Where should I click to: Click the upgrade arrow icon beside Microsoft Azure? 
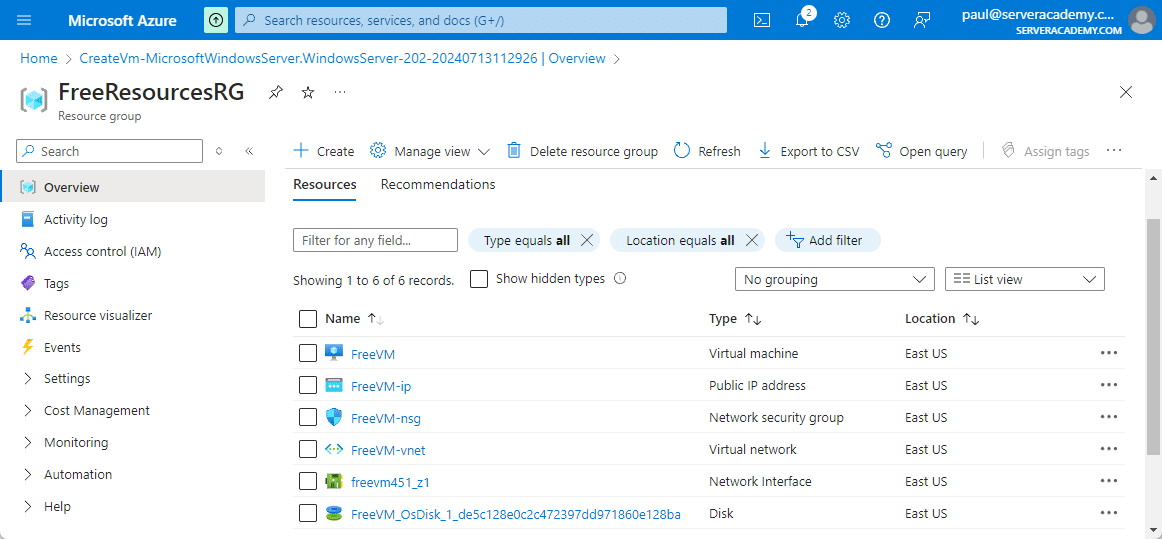(216, 20)
